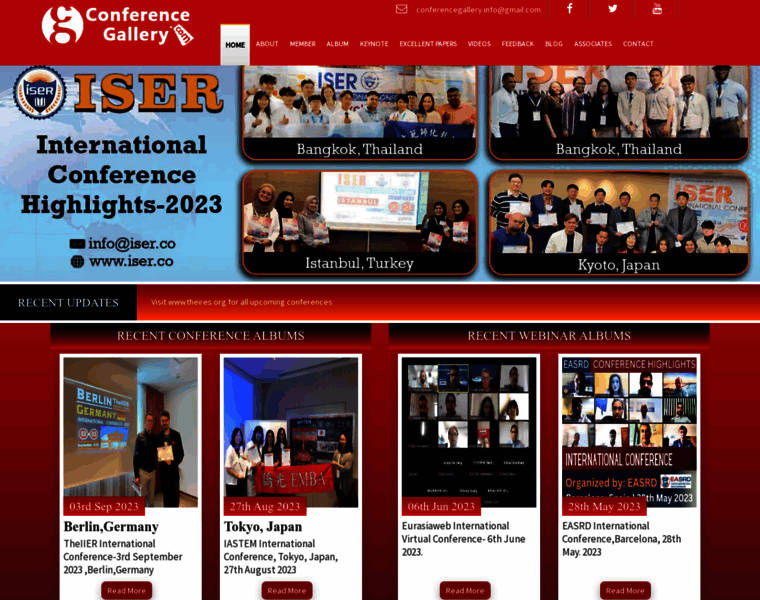The image size is (760, 600).
Task: Open the Berlin, Germany album photo
Action: point(130,432)
